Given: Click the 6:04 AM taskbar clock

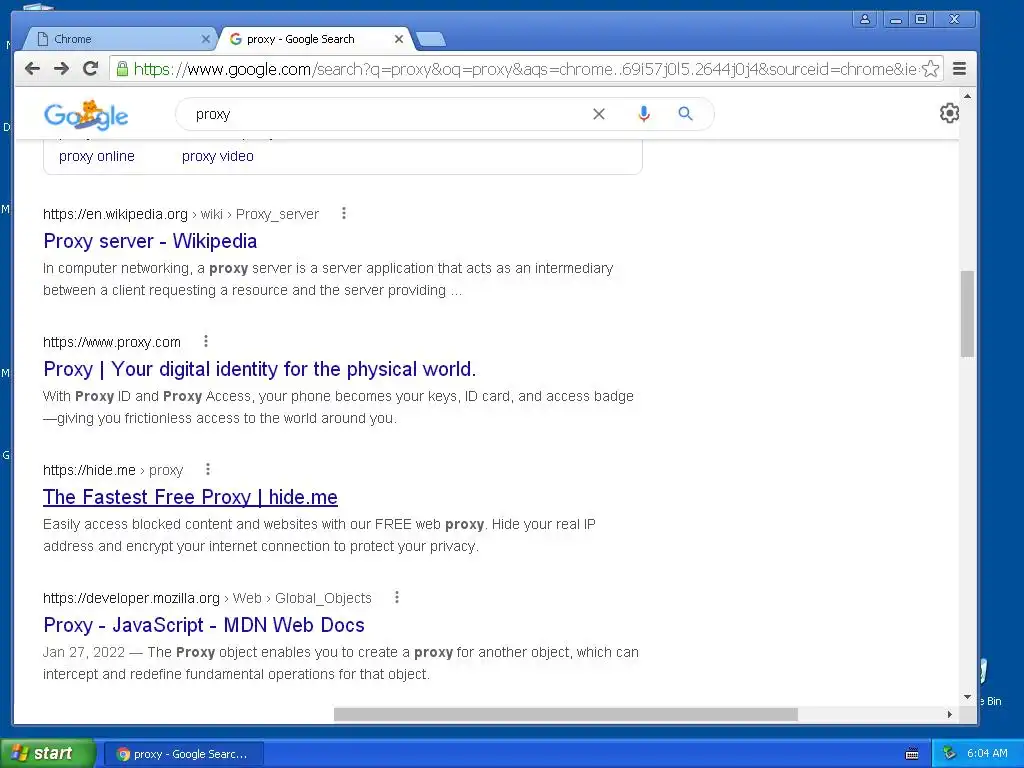Looking at the screenshot, I should tap(987, 753).
